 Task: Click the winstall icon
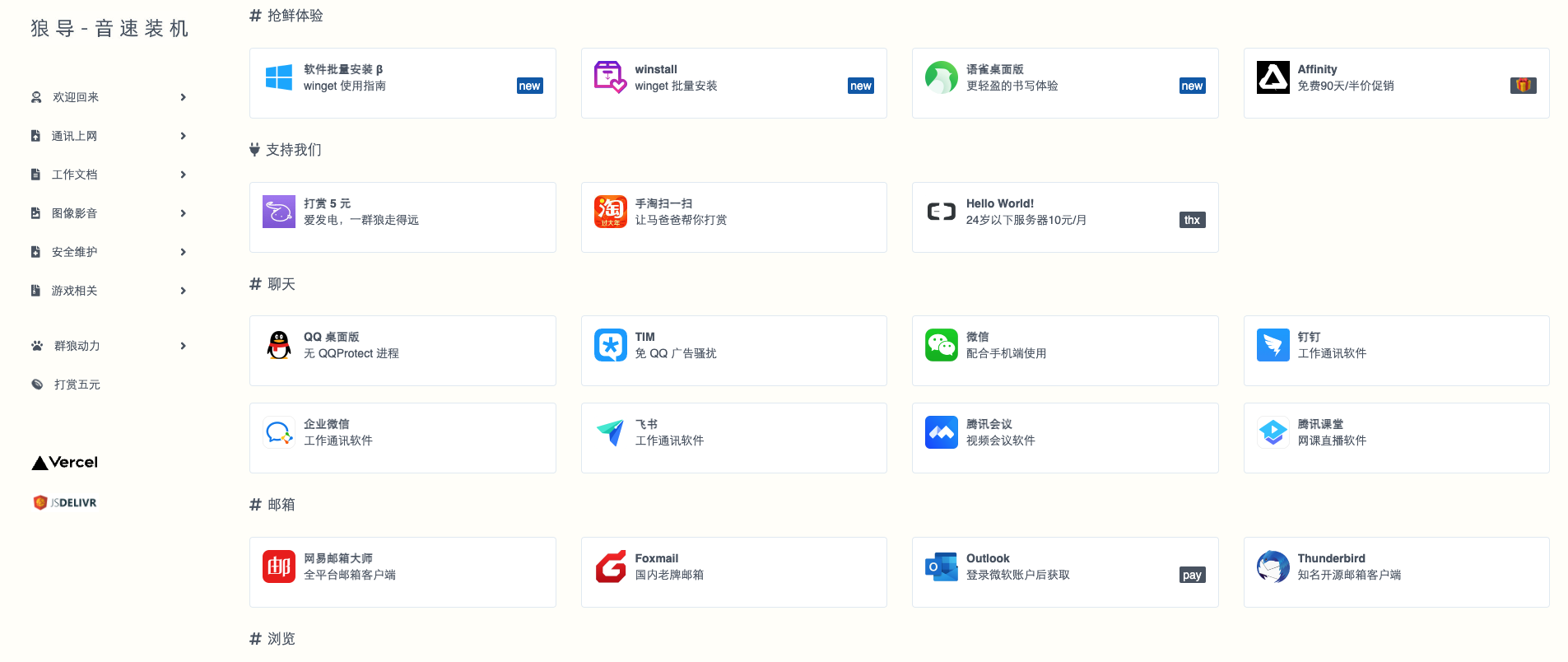click(610, 77)
